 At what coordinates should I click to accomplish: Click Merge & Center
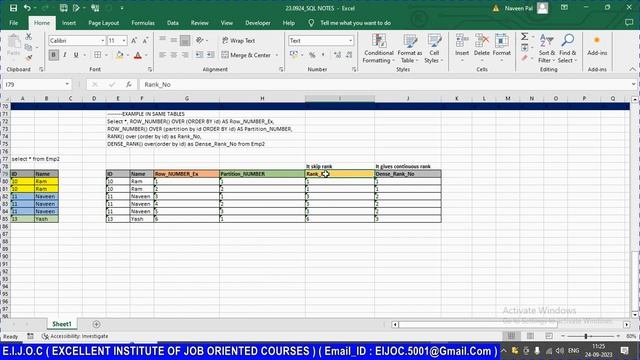pos(247,55)
